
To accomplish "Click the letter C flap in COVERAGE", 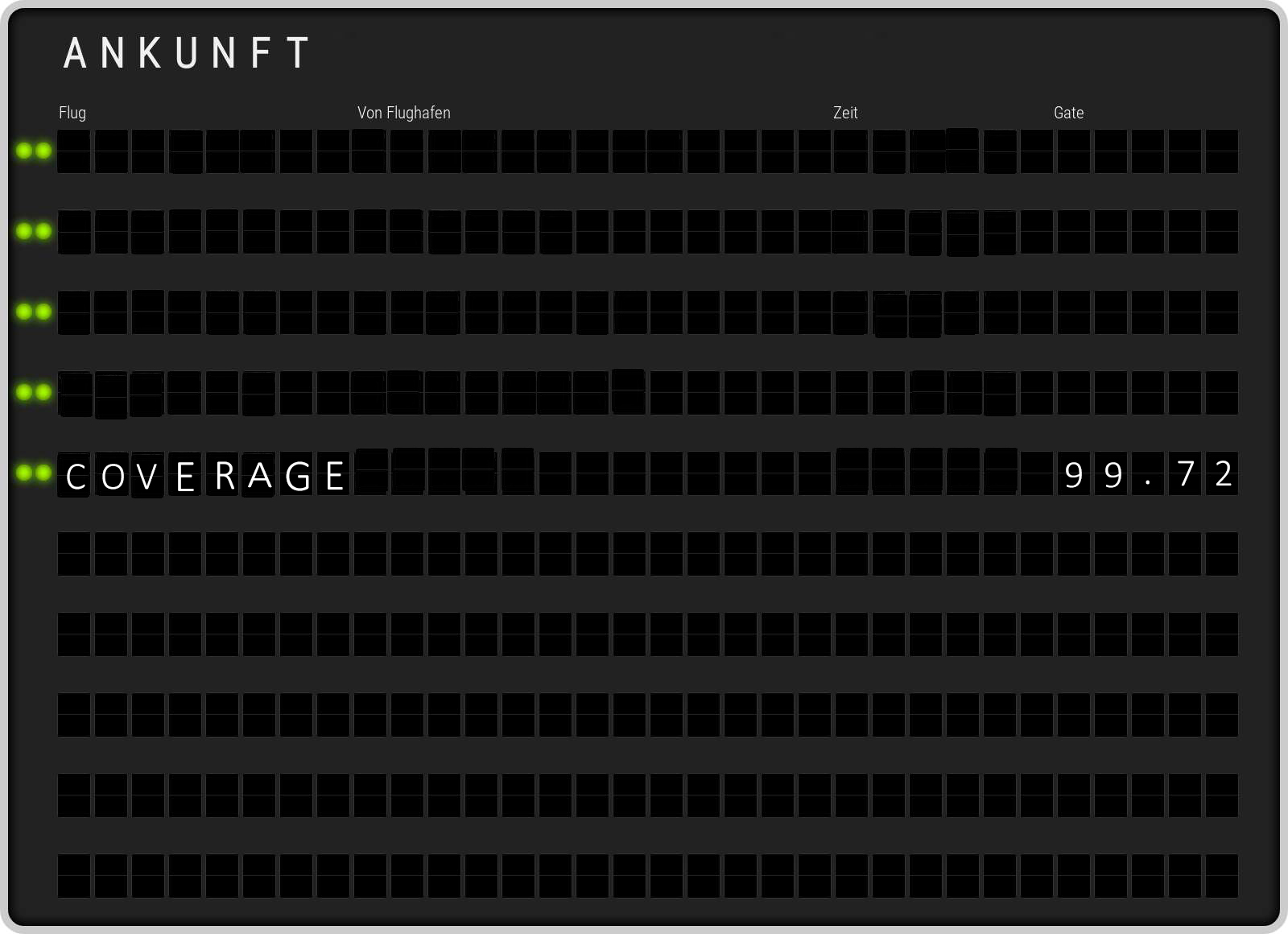I will pos(75,476).
